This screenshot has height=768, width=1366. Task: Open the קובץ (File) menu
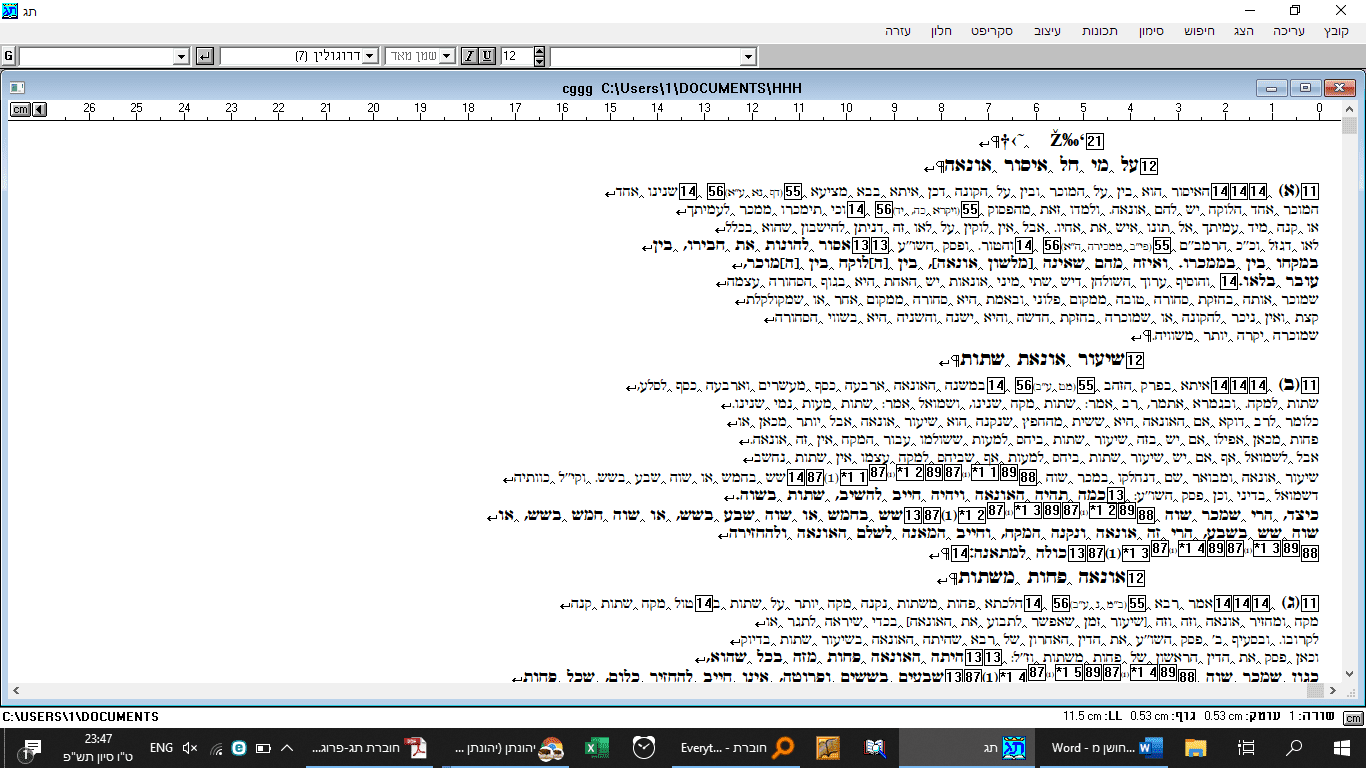(1337, 31)
